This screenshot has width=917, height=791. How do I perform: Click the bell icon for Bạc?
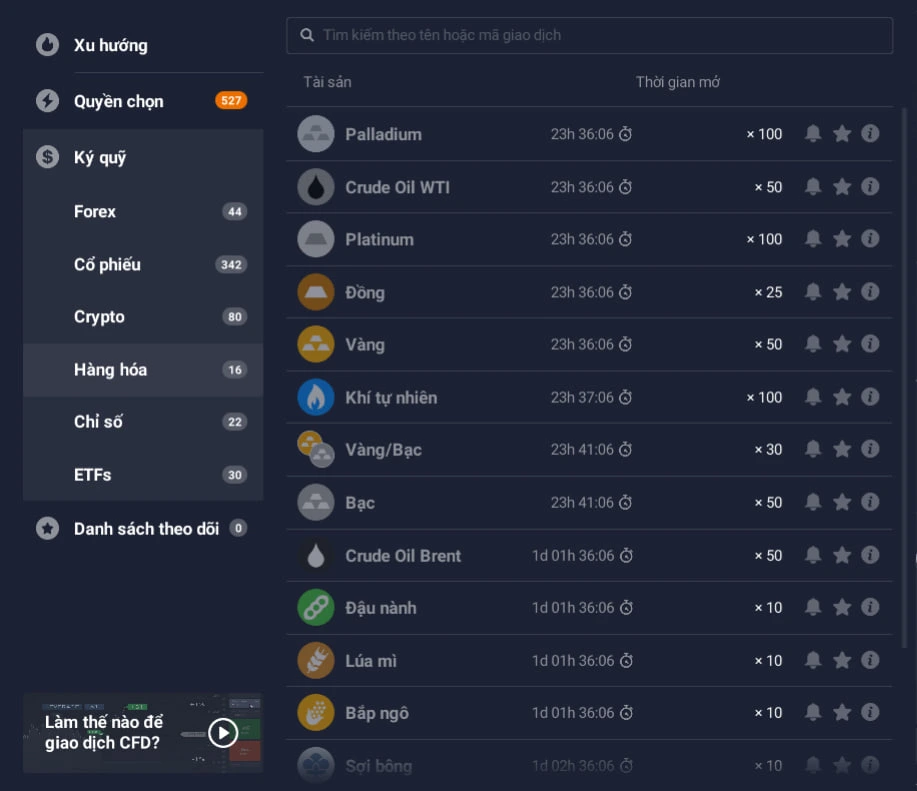point(812,502)
